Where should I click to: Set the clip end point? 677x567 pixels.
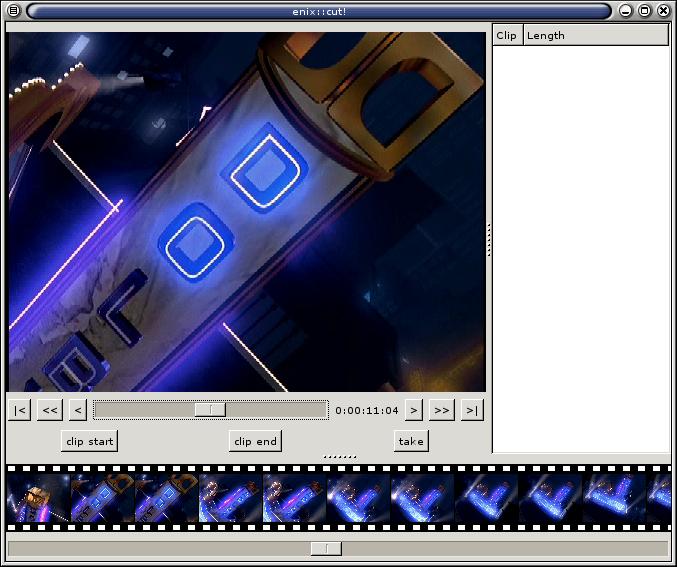tap(255, 441)
